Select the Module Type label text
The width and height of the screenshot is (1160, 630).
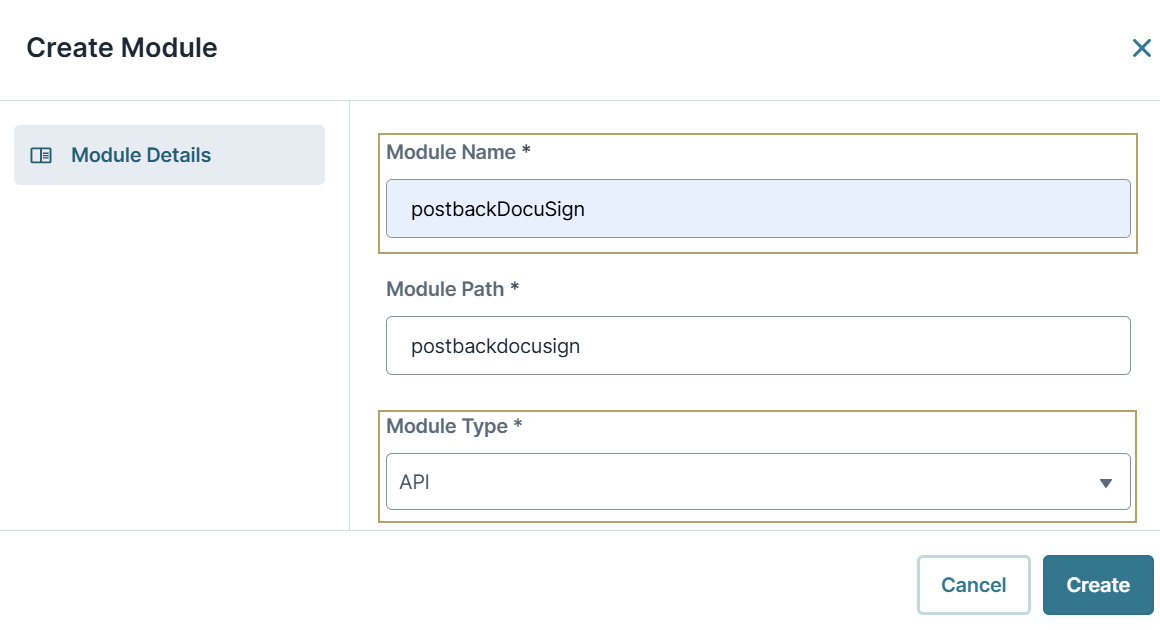(454, 426)
